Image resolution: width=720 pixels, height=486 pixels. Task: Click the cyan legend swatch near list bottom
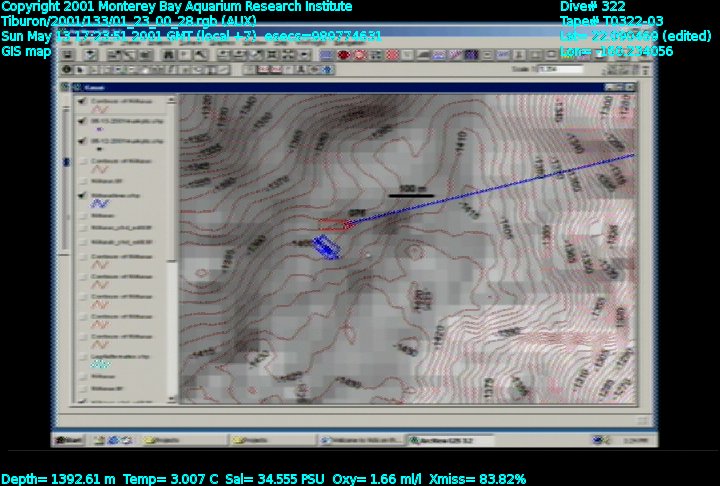(x=100, y=365)
